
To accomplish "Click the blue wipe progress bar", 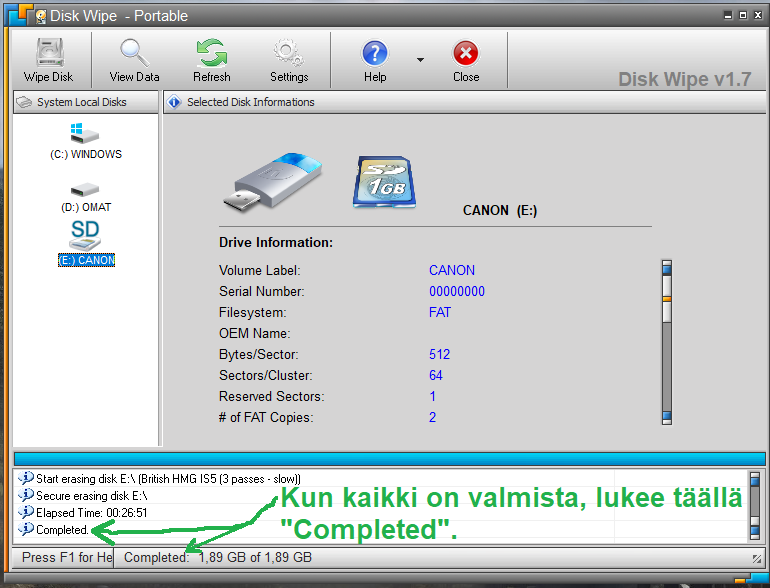I will [x=389, y=459].
